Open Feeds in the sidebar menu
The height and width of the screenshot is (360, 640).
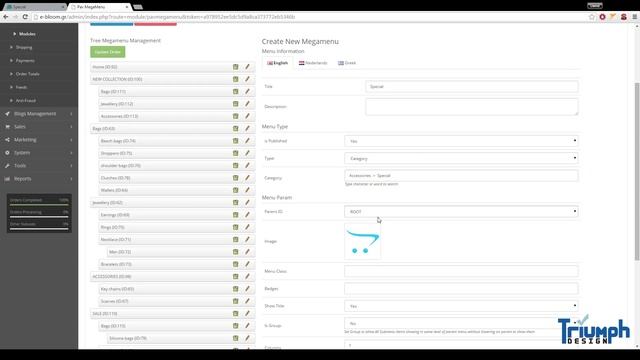point(21,87)
